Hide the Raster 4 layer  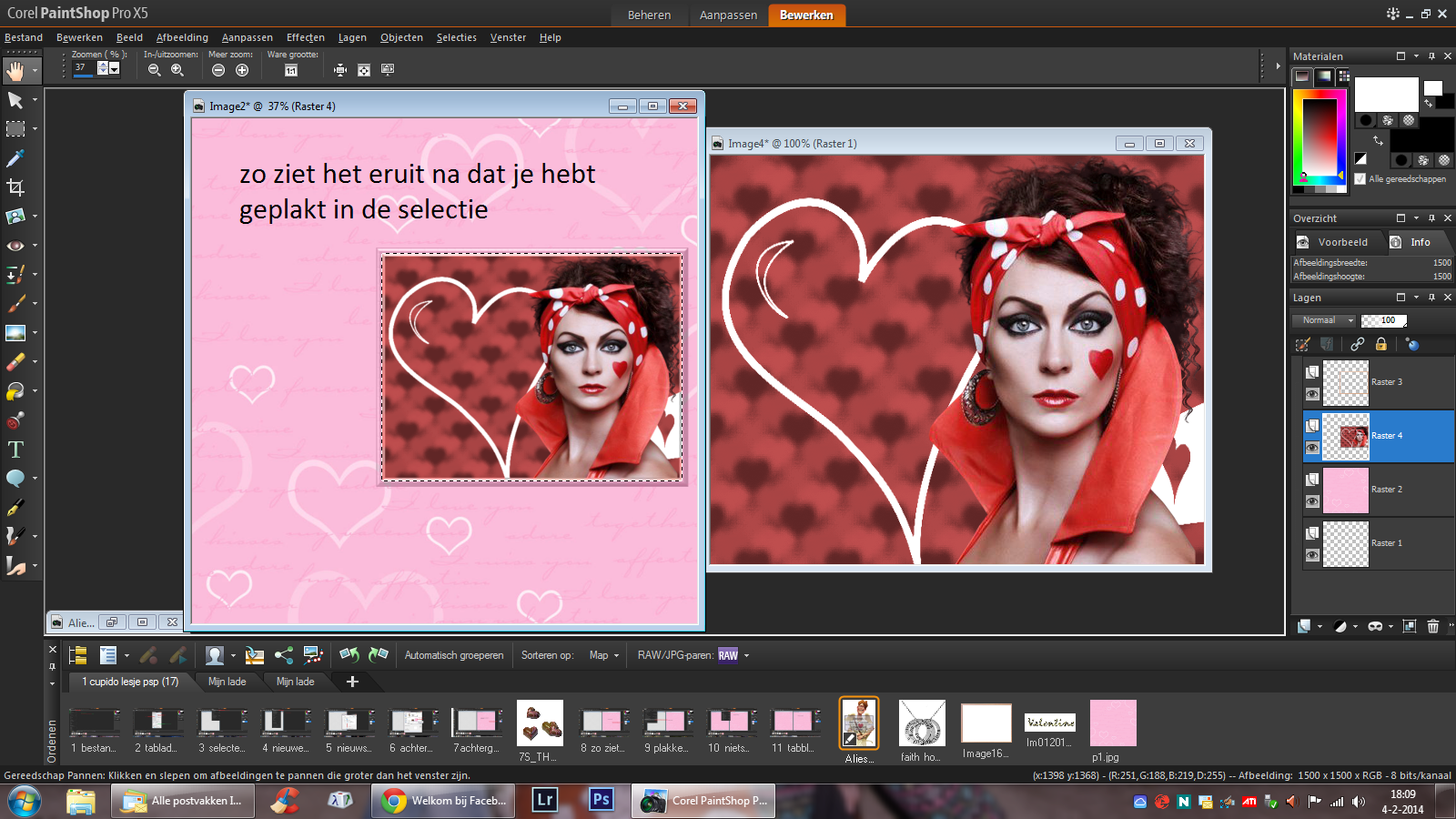tap(1312, 448)
